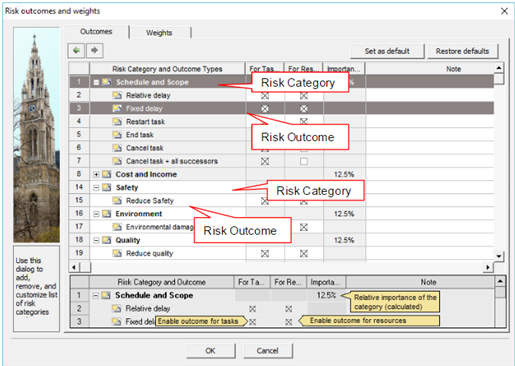This screenshot has width=515, height=366.
Task: Toggle For Resources checkbox of Restart task row
Action: 304,121
